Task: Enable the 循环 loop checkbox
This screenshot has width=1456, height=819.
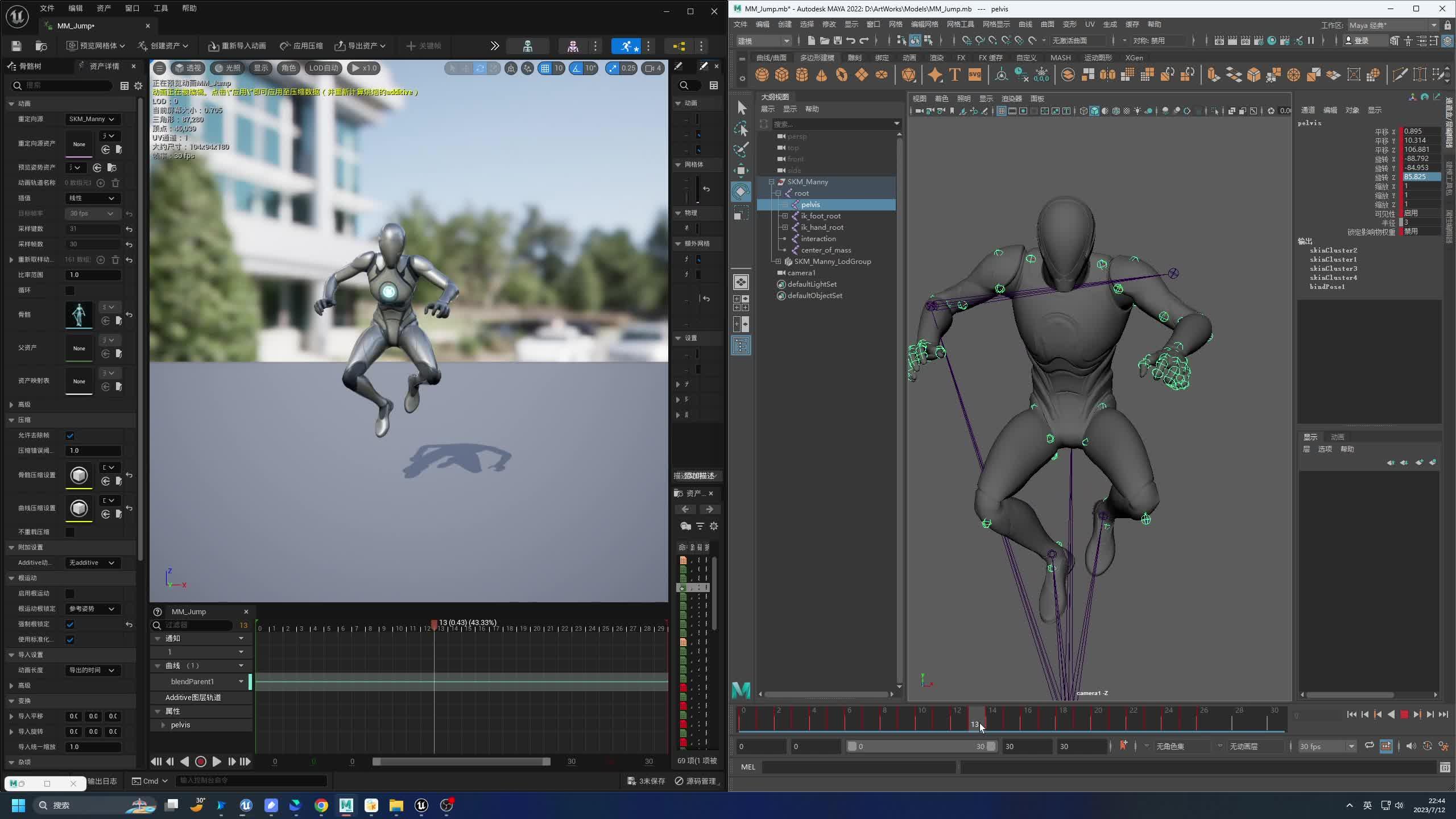Action: [70, 291]
